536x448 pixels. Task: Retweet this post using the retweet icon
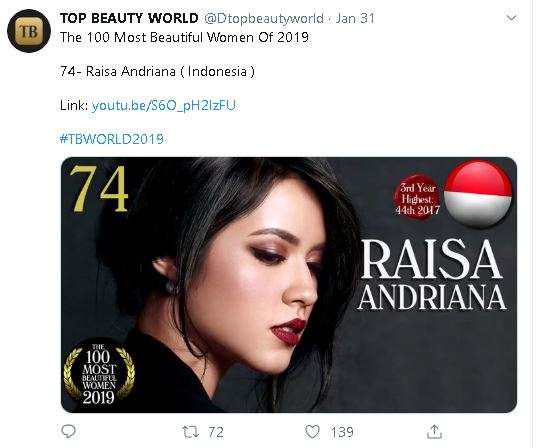tap(190, 432)
